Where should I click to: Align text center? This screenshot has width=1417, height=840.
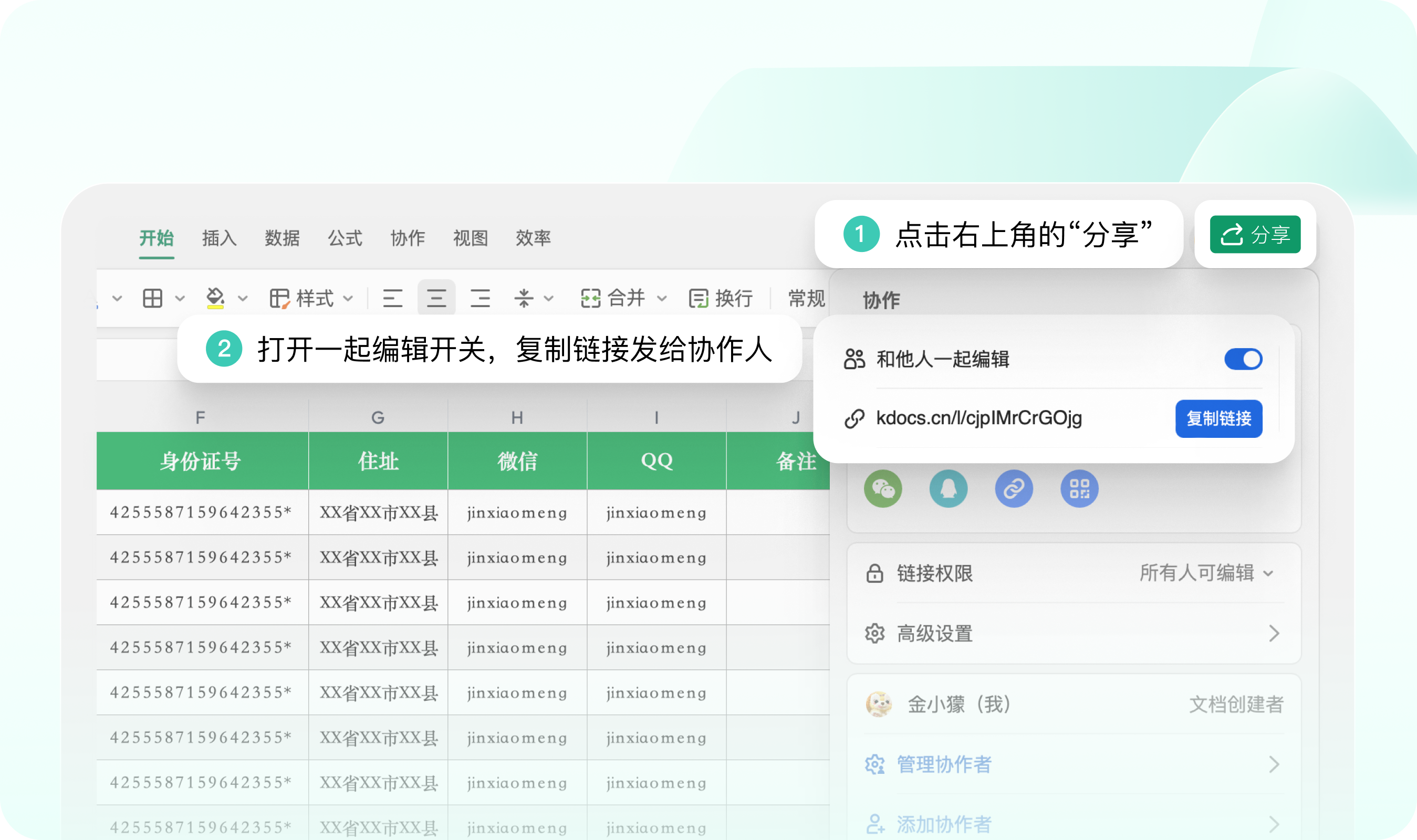[436, 298]
